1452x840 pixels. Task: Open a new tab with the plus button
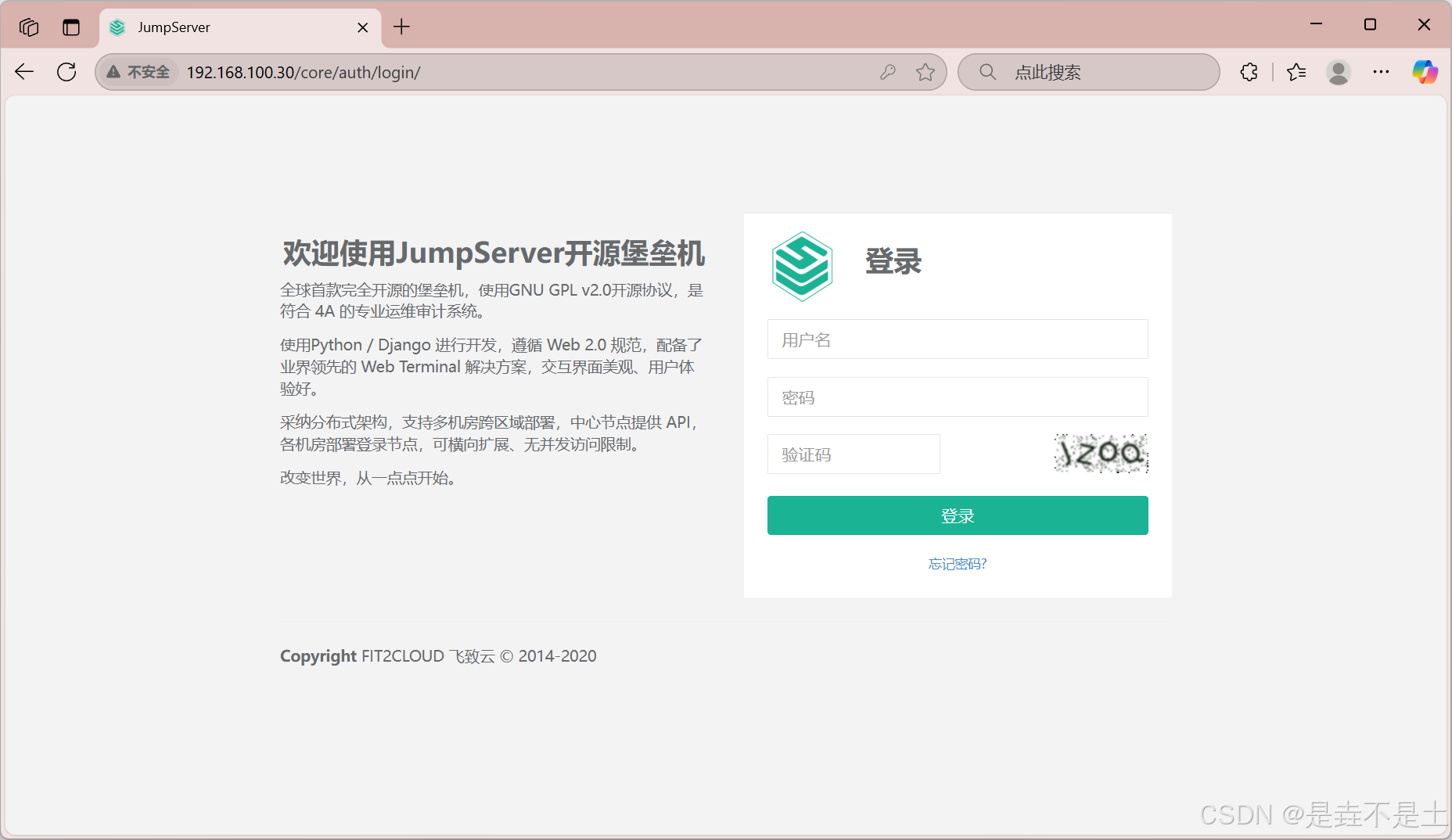coord(401,27)
